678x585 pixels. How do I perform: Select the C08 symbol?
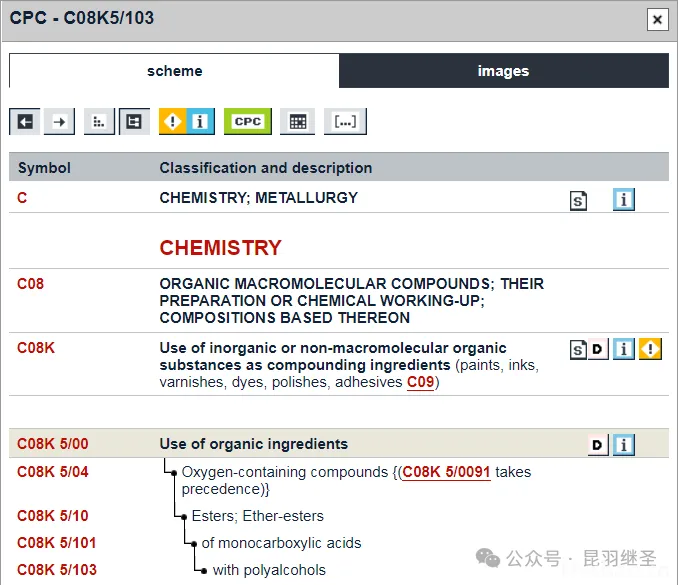point(31,284)
